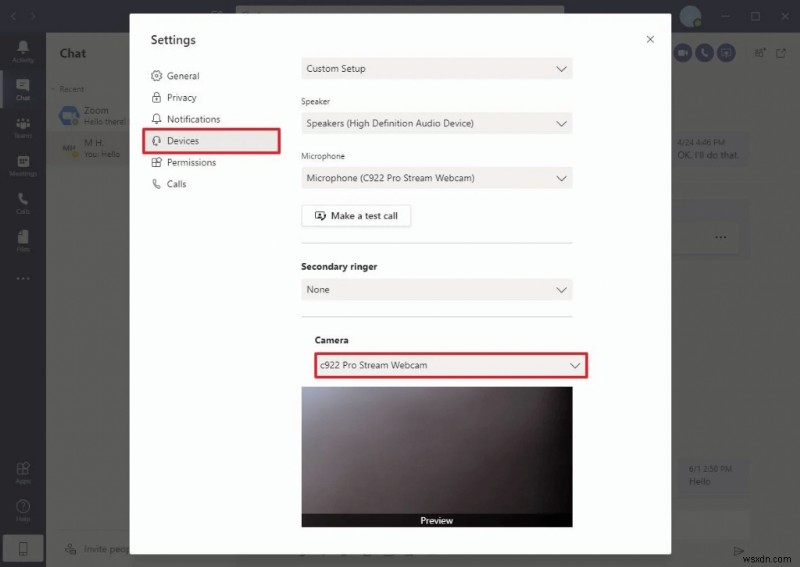Open General settings category
The width and height of the screenshot is (800, 567).
(175, 76)
